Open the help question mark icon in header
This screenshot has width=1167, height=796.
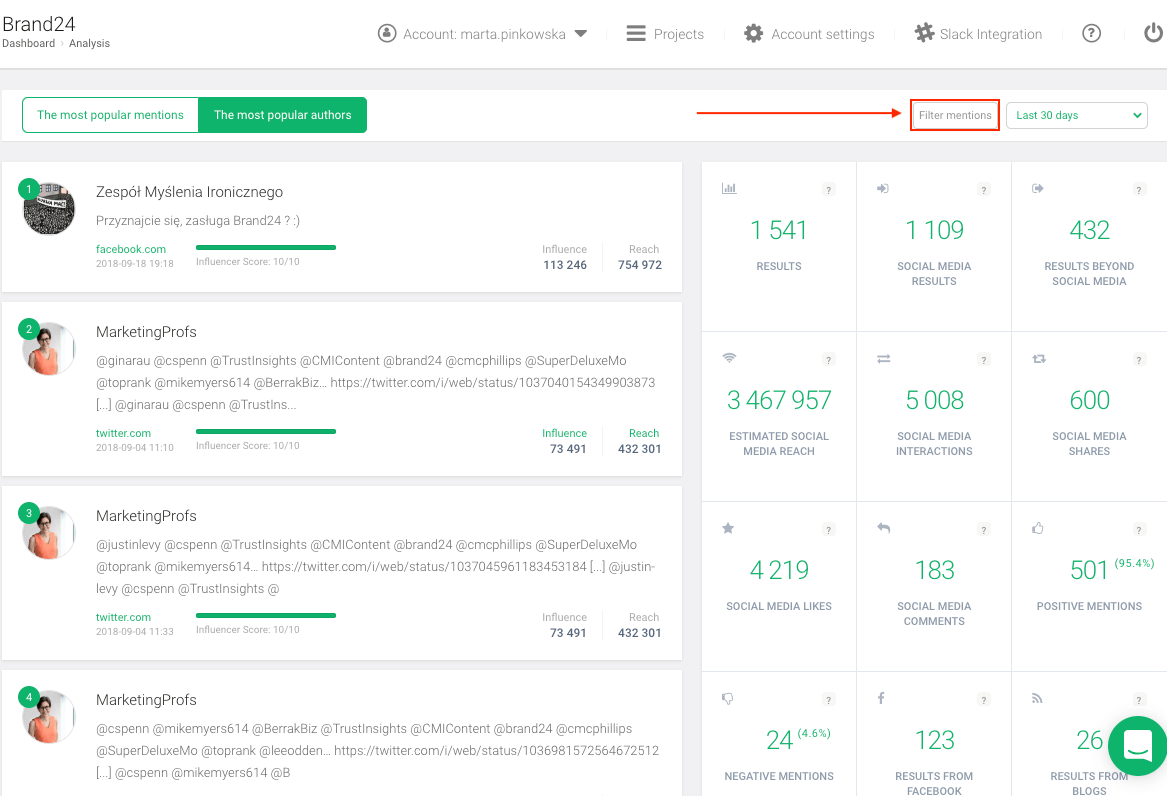(x=1091, y=33)
